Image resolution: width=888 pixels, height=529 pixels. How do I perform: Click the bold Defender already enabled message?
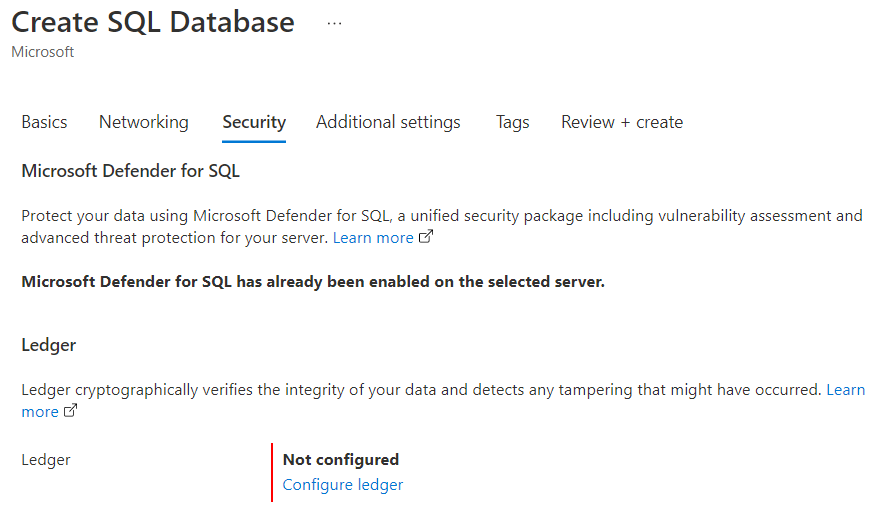click(x=313, y=282)
